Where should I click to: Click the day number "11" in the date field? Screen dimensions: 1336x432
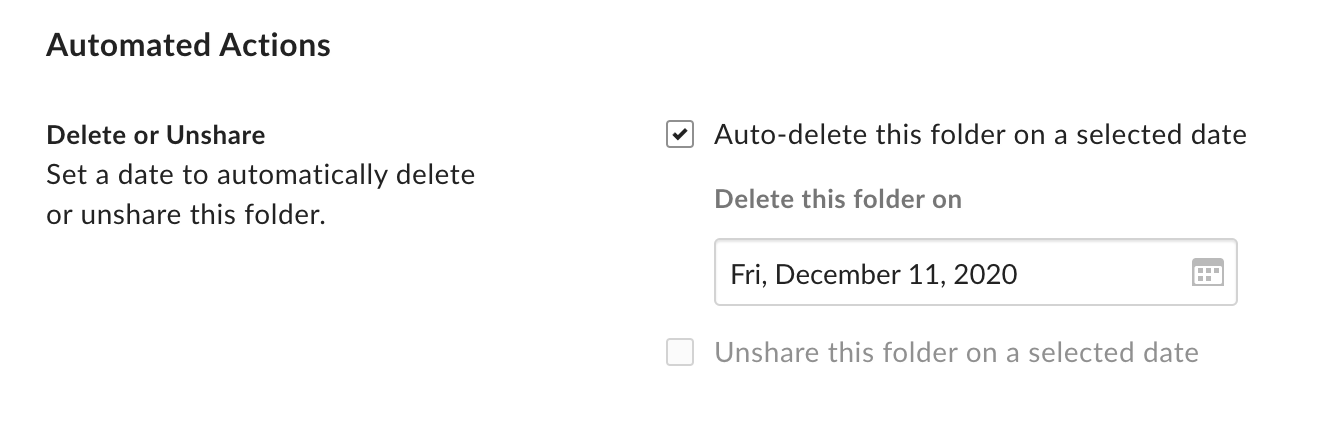tap(928, 273)
